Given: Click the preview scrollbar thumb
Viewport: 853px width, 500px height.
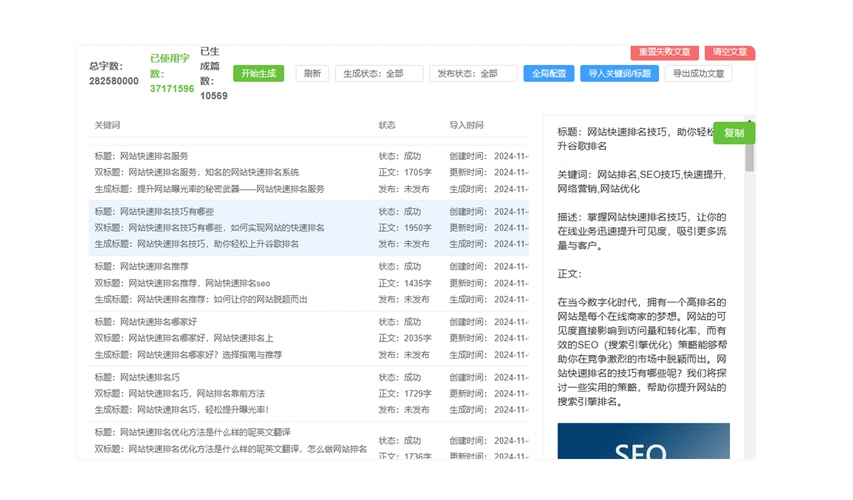Looking at the screenshot, I should click(x=750, y=158).
